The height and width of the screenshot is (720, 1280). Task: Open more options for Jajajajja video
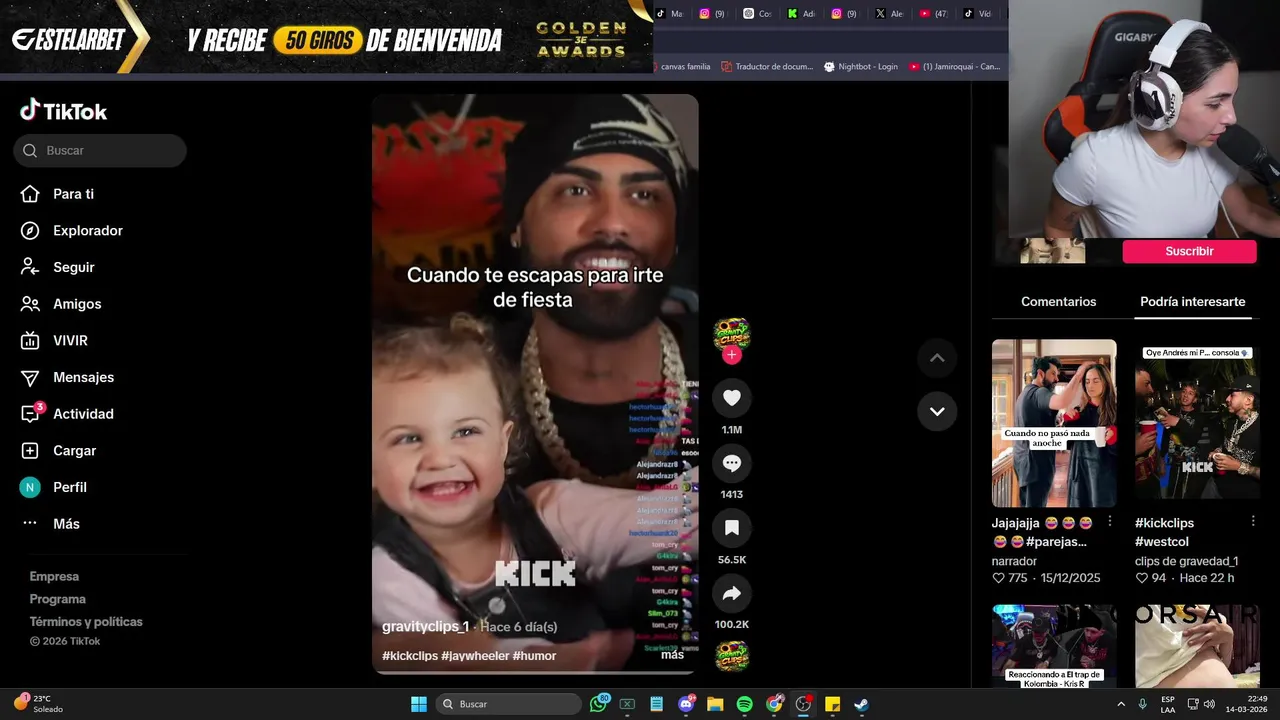coord(1109,521)
